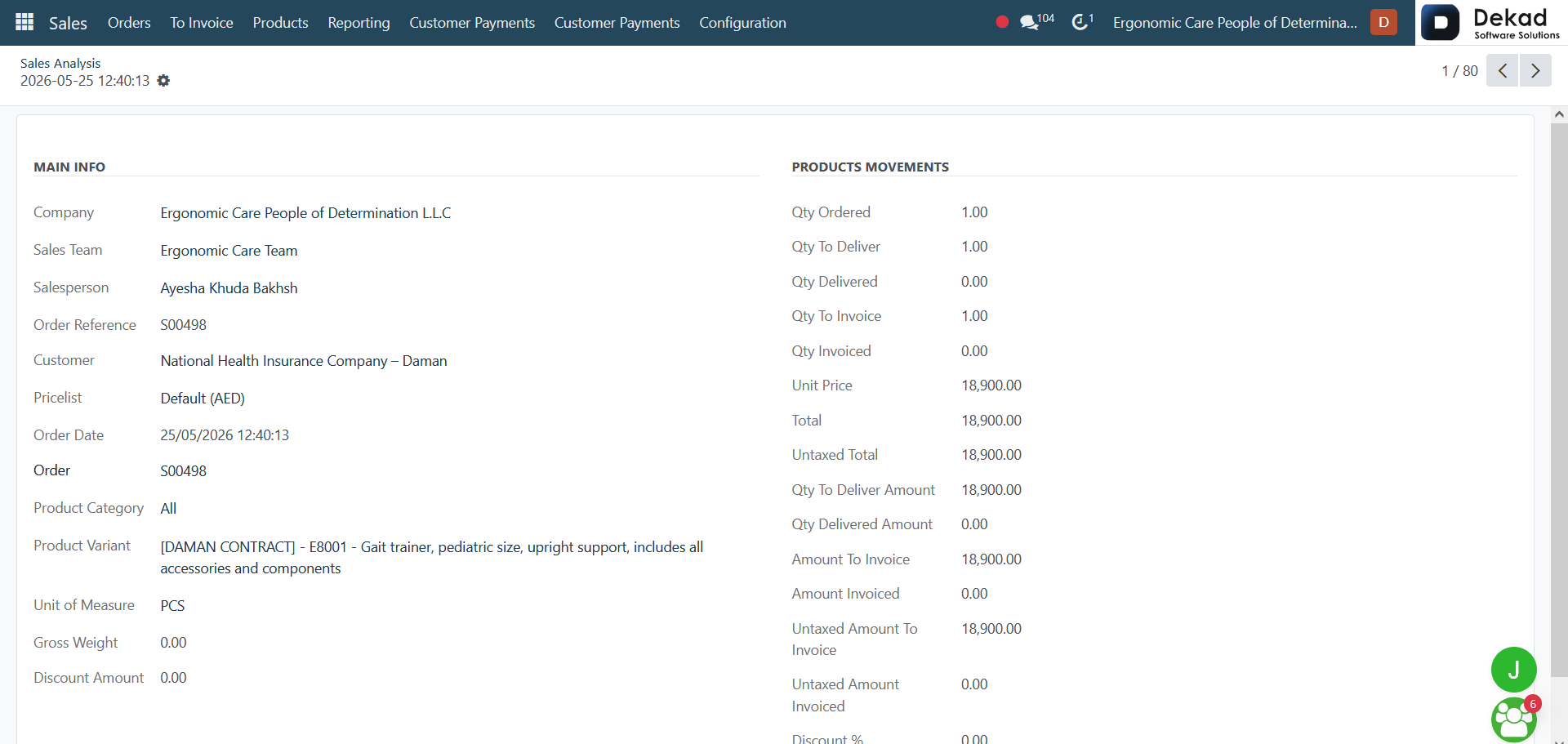Open the Sales app title
The height and width of the screenshot is (744, 1568).
click(x=68, y=23)
